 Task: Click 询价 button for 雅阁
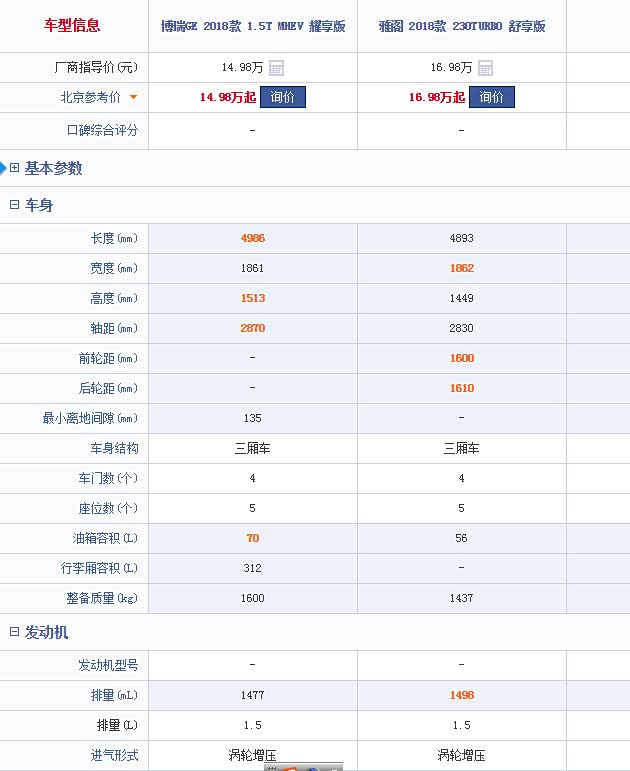(x=491, y=98)
